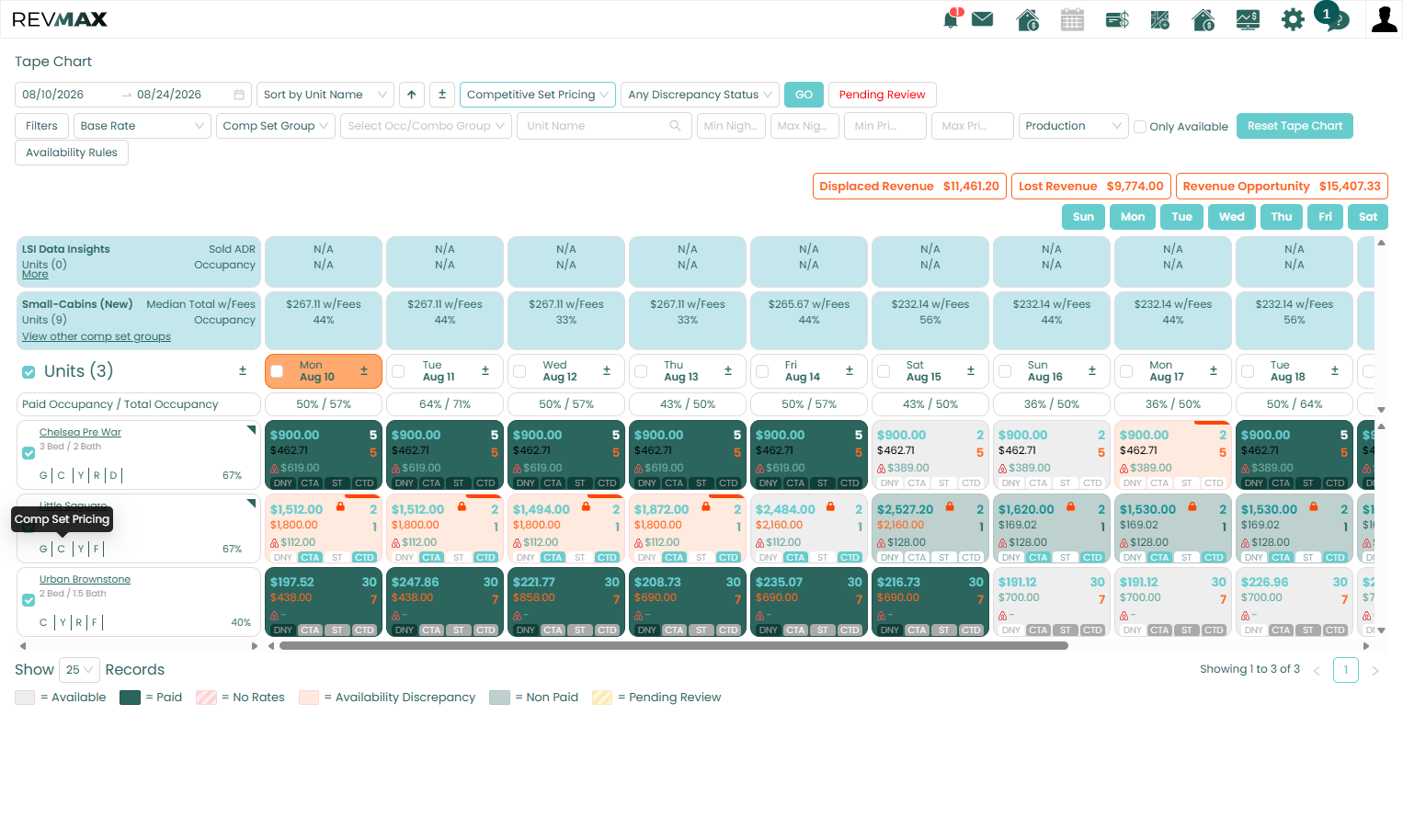Select the Sat weekday filter
1403x840 pixels.
pyautogui.click(x=1368, y=217)
